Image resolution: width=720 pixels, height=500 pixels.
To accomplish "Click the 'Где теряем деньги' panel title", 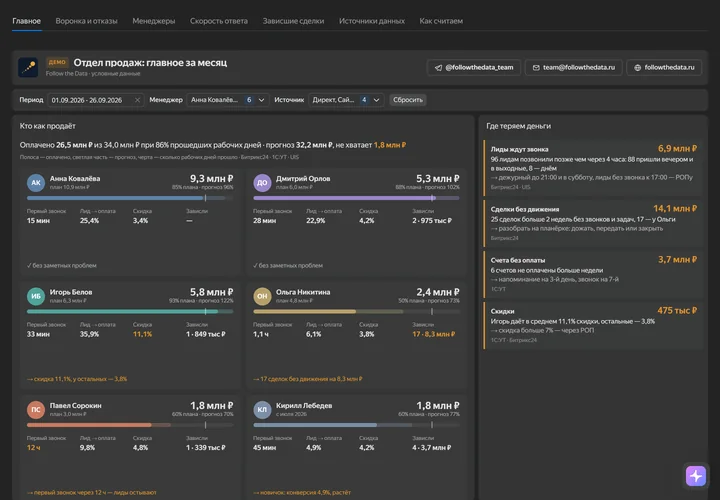I will 518,126.
